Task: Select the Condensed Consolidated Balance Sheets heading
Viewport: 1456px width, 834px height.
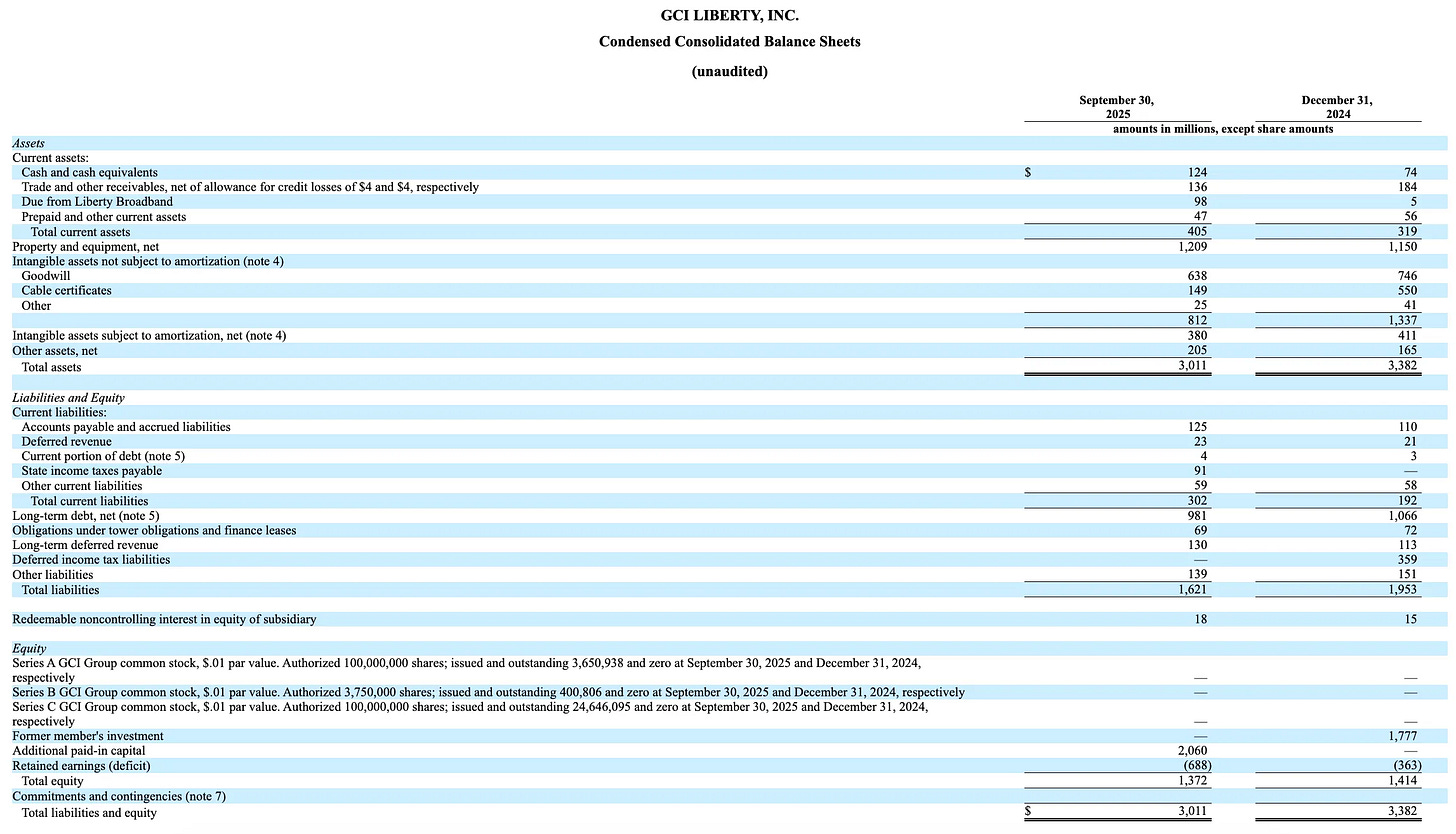Action: (x=730, y=42)
